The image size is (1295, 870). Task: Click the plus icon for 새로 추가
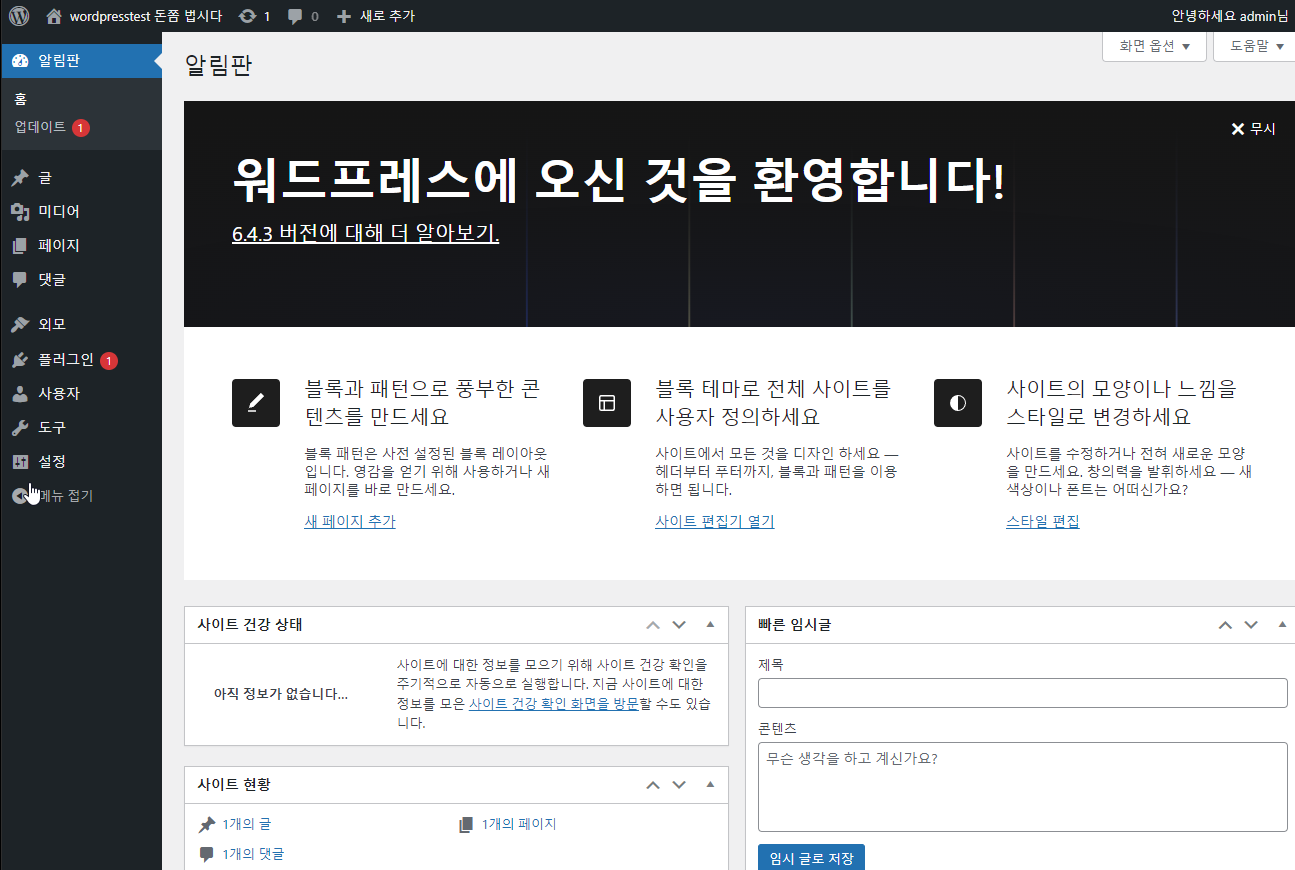[344, 16]
